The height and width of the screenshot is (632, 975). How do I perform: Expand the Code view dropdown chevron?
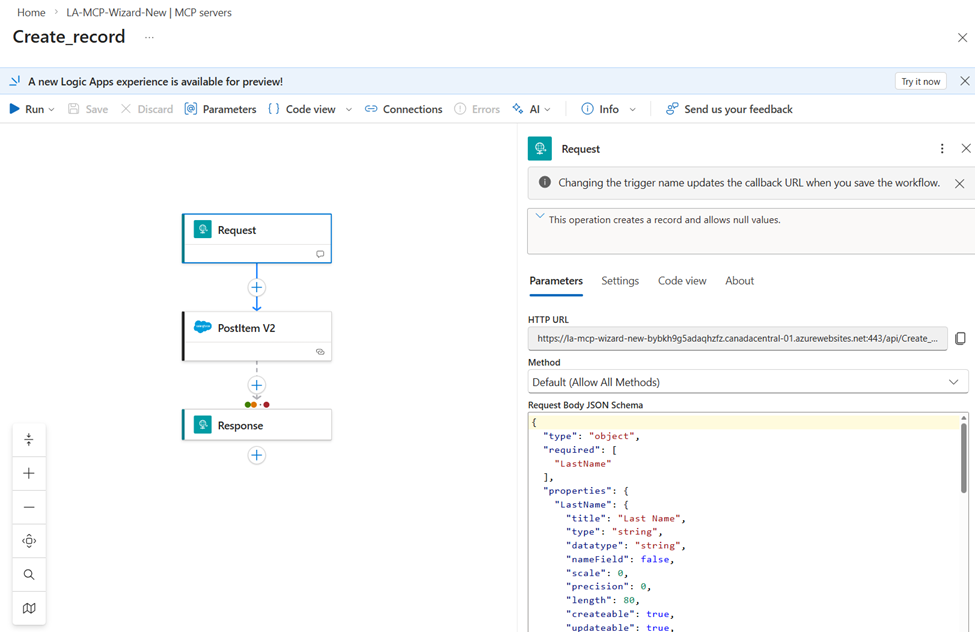coord(349,109)
